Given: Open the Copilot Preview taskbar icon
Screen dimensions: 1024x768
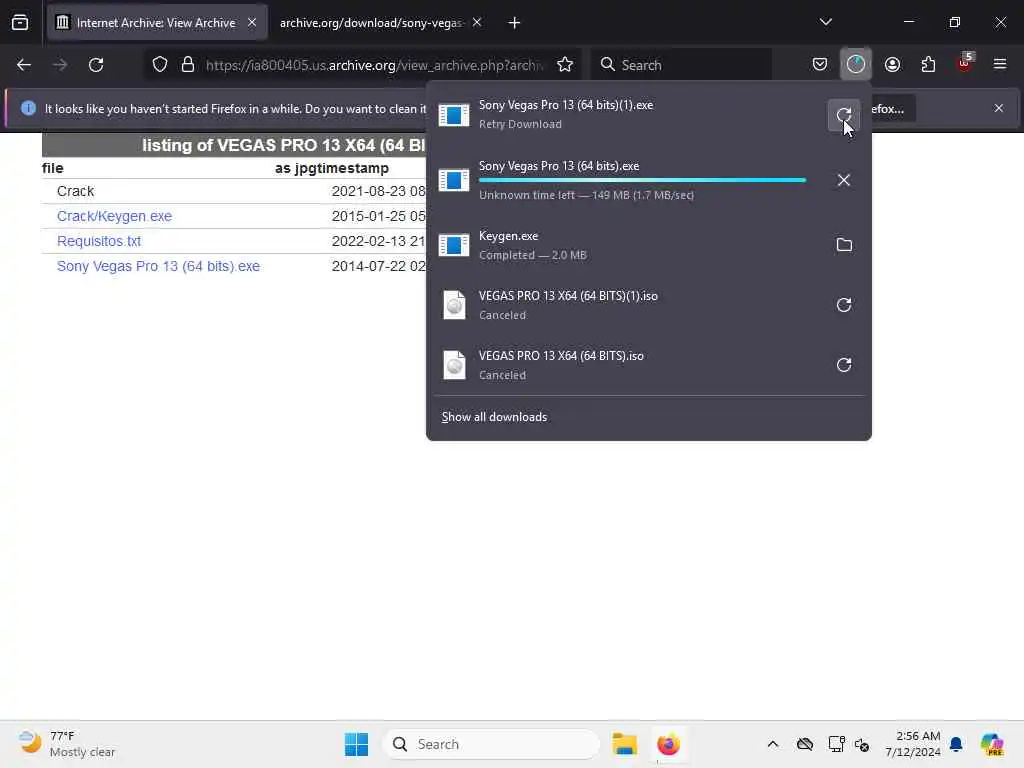Looking at the screenshot, I should (992, 744).
